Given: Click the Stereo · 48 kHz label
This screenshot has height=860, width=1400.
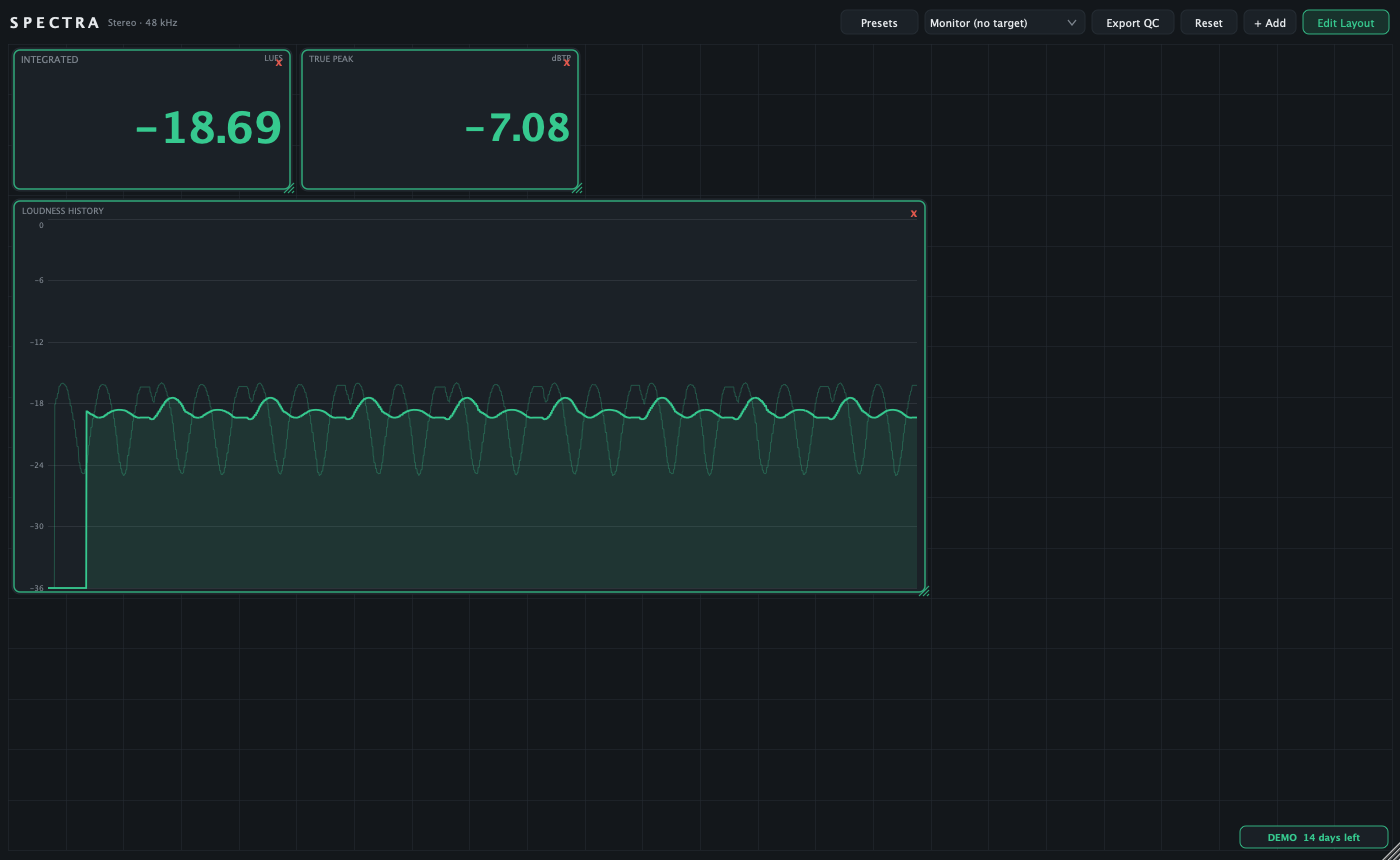Looking at the screenshot, I should click(142, 22).
